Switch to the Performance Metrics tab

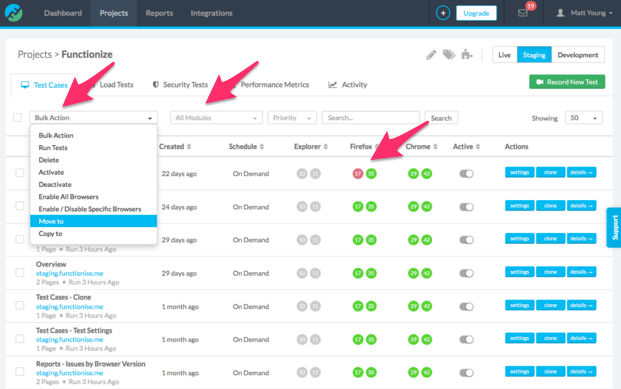coord(274,85)
